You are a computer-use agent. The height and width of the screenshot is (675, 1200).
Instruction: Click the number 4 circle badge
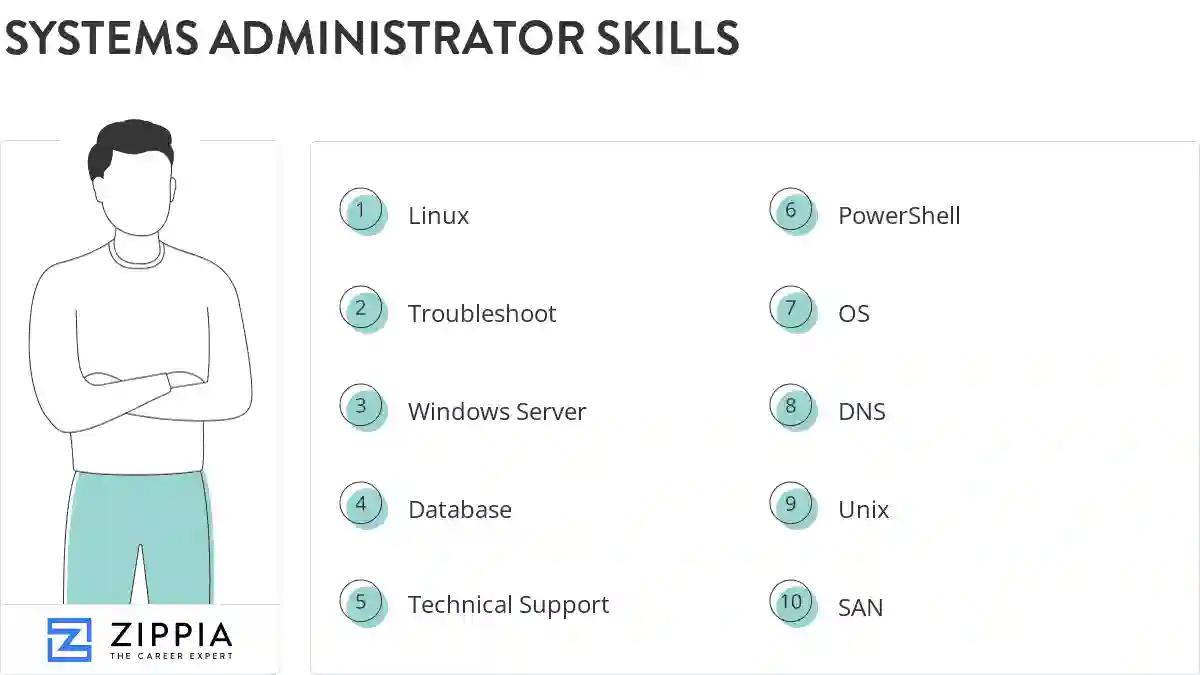[361, 505]
